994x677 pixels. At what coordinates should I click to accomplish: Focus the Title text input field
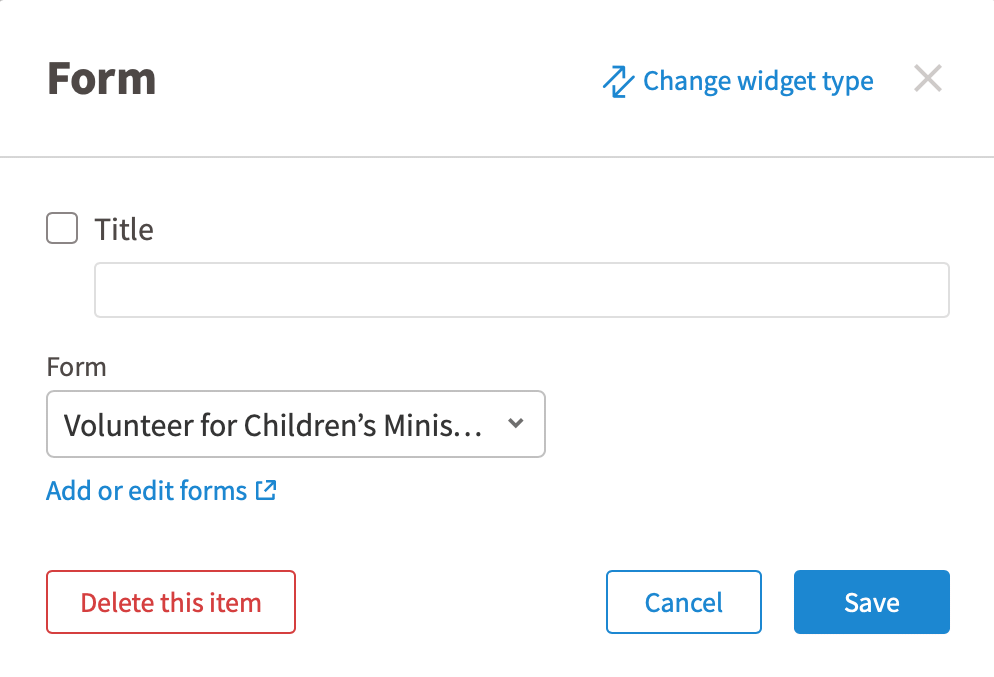click(x=522, y=290)
